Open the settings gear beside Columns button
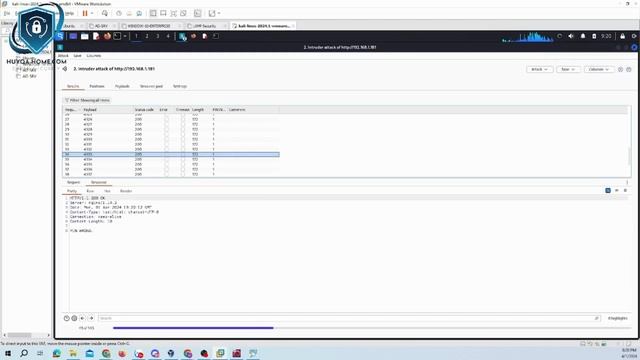Image resolution: width=640 pixels, height=360 pixels. coord(629,69)
